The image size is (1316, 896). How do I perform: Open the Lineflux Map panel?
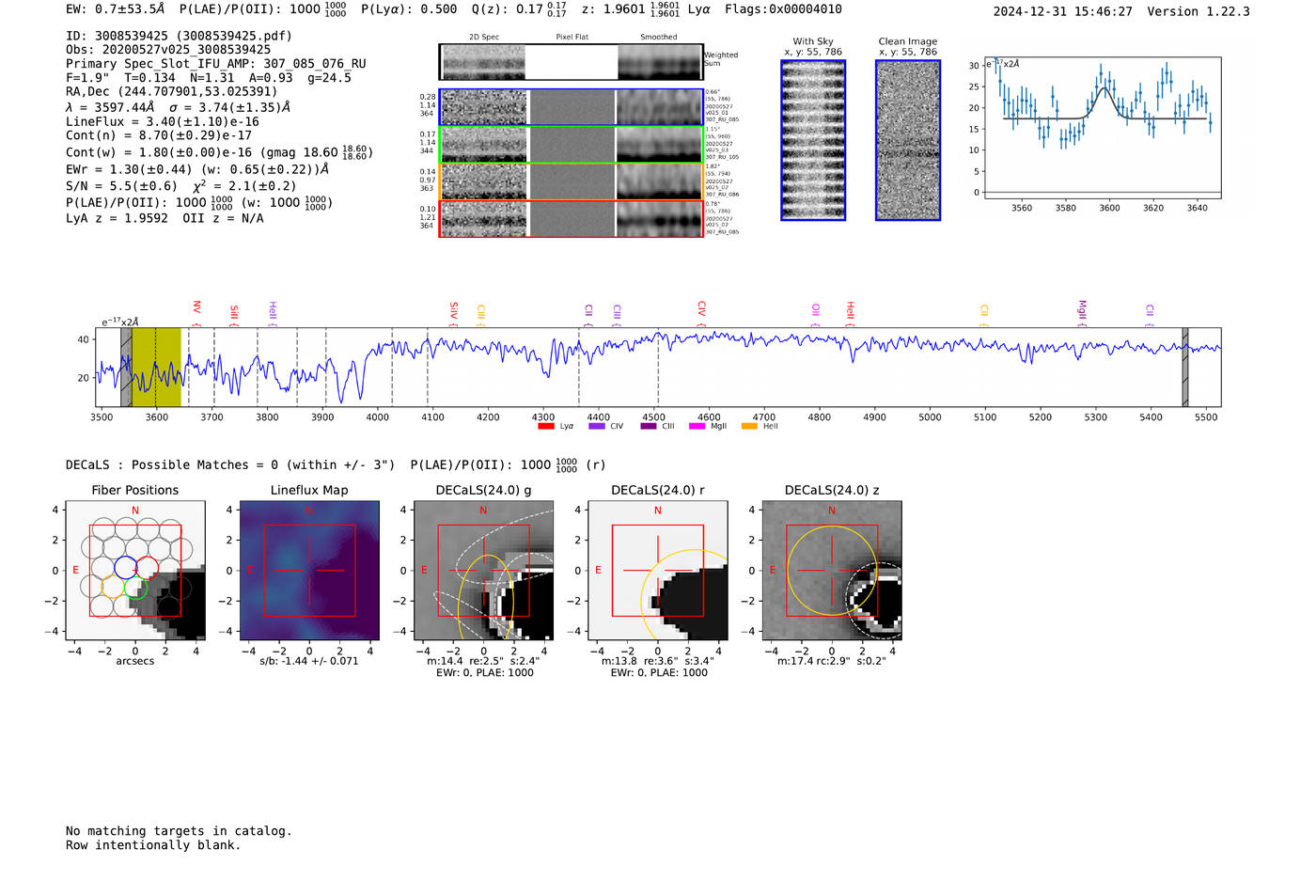coord(309,571)
